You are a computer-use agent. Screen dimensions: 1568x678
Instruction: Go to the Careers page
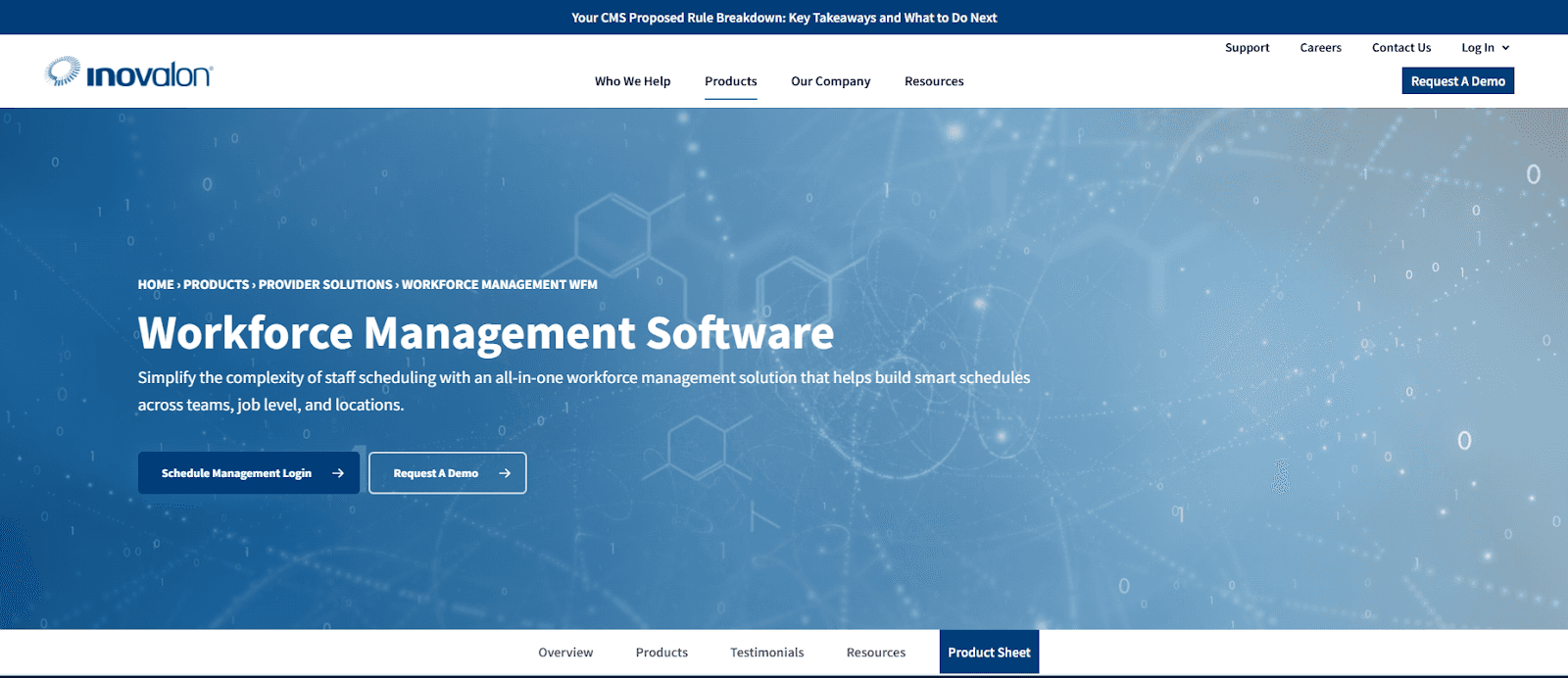[1320, 48]
